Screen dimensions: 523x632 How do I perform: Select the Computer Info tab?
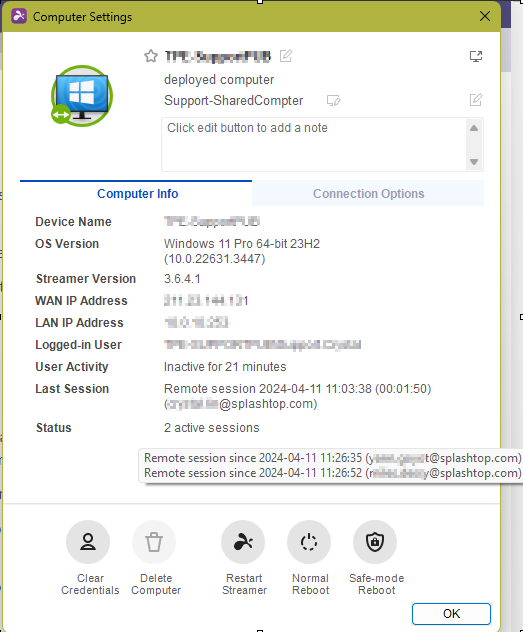point(136,193)
